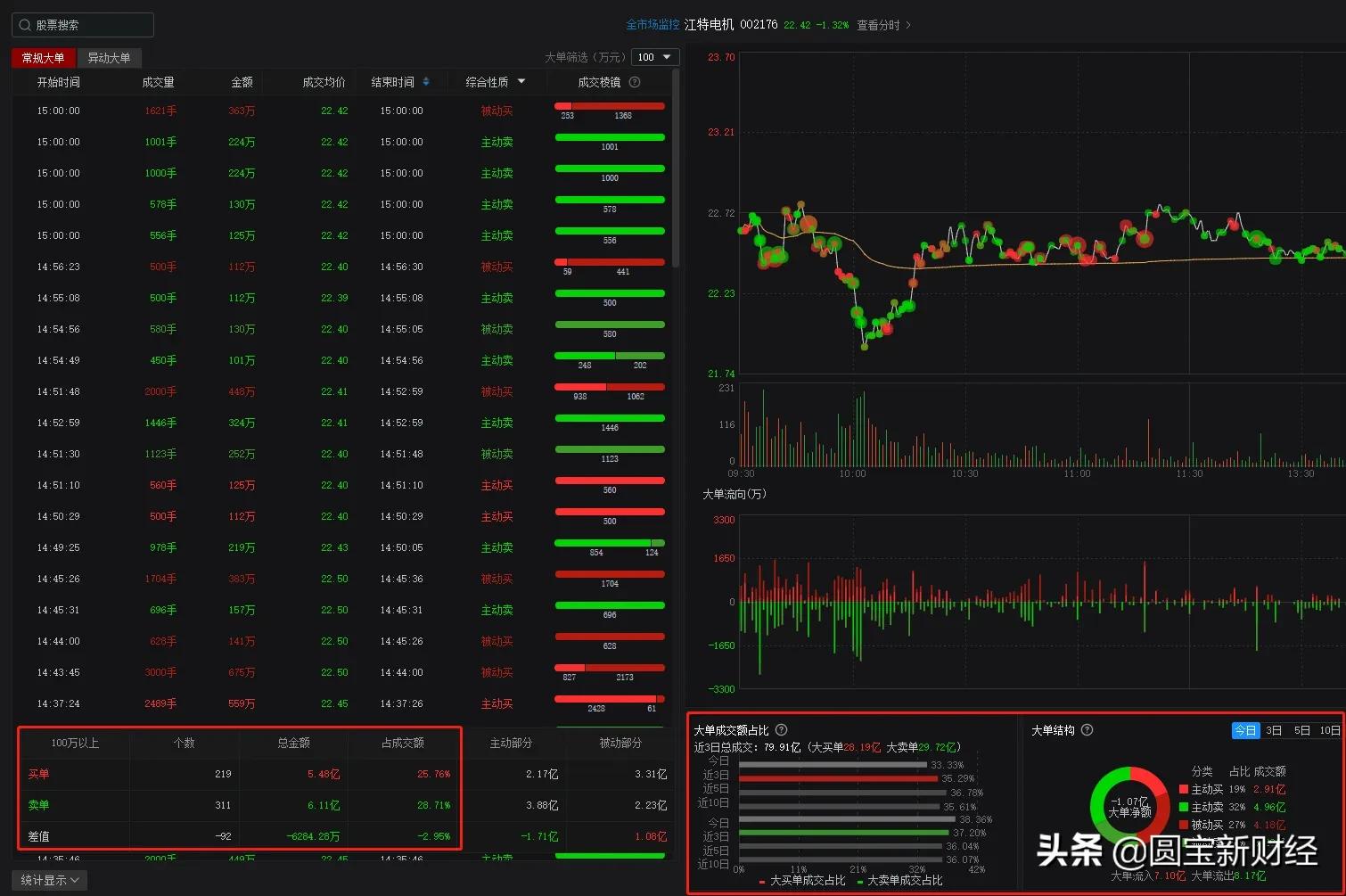Screen dimensions: 1346x896
Task: Expand the 综合性质 filter dropdown arrow
Action: pyautogui.click(x=521, y=82)
